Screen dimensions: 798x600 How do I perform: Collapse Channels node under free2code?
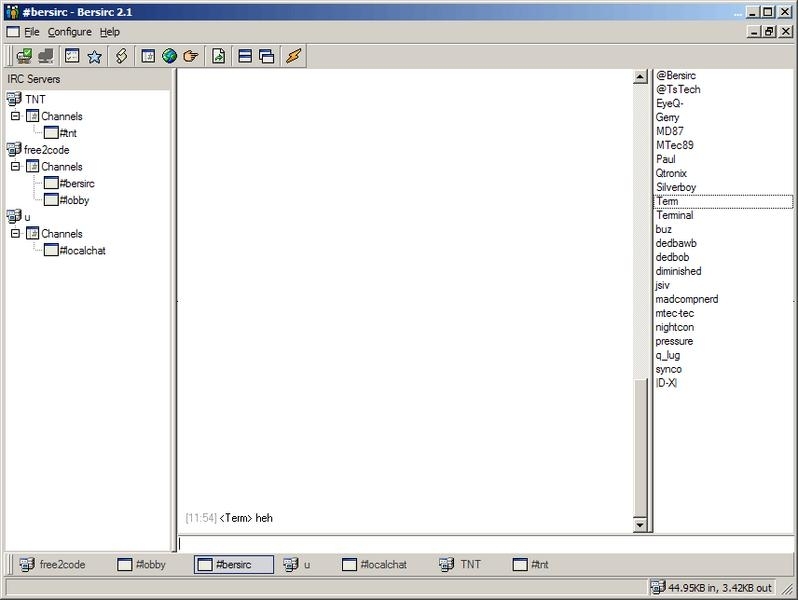(16, 166)
